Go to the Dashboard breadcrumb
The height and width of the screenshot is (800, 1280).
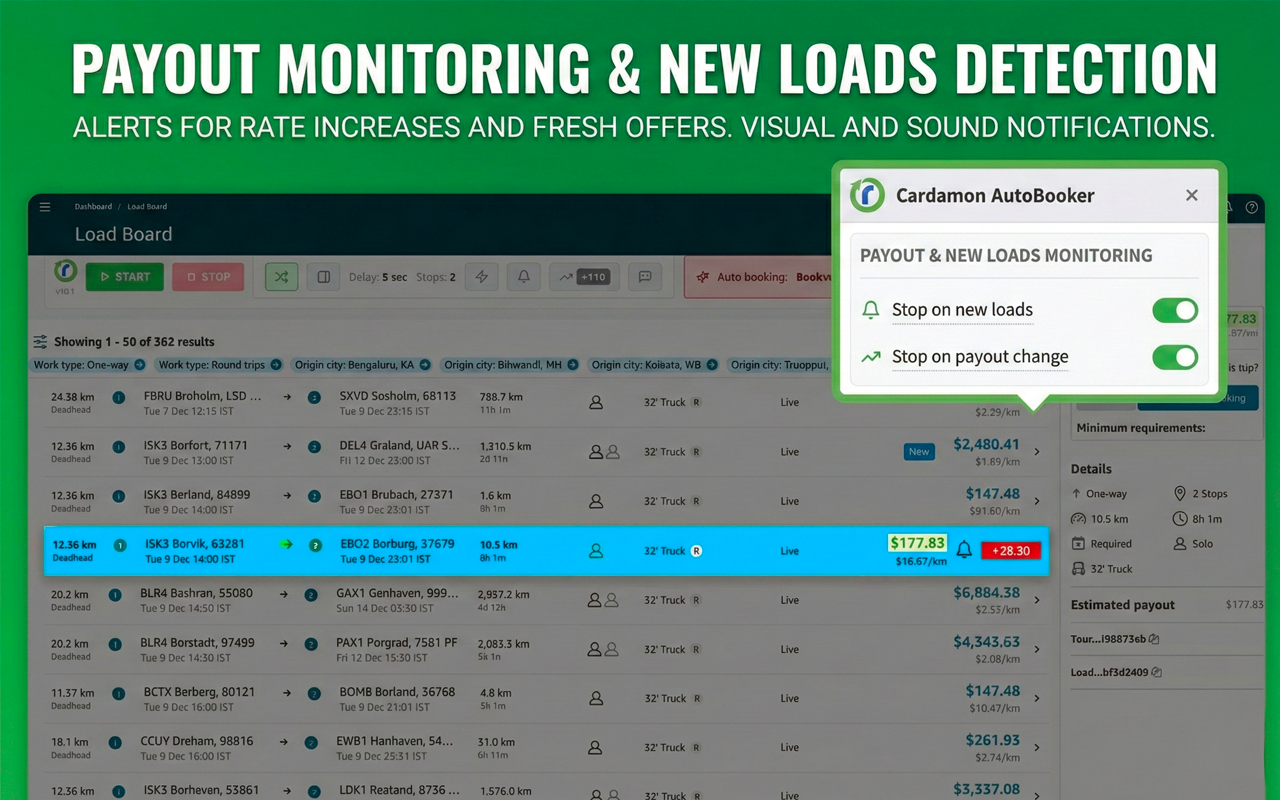click(93, 207)
